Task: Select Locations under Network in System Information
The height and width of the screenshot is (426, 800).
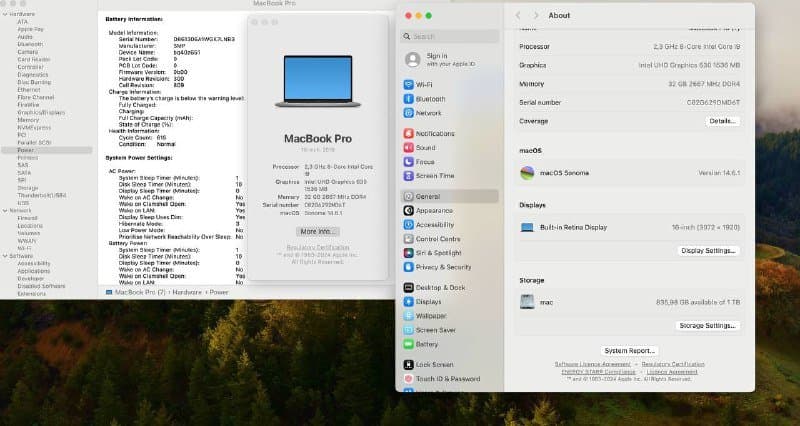Action: coord(30,226)
